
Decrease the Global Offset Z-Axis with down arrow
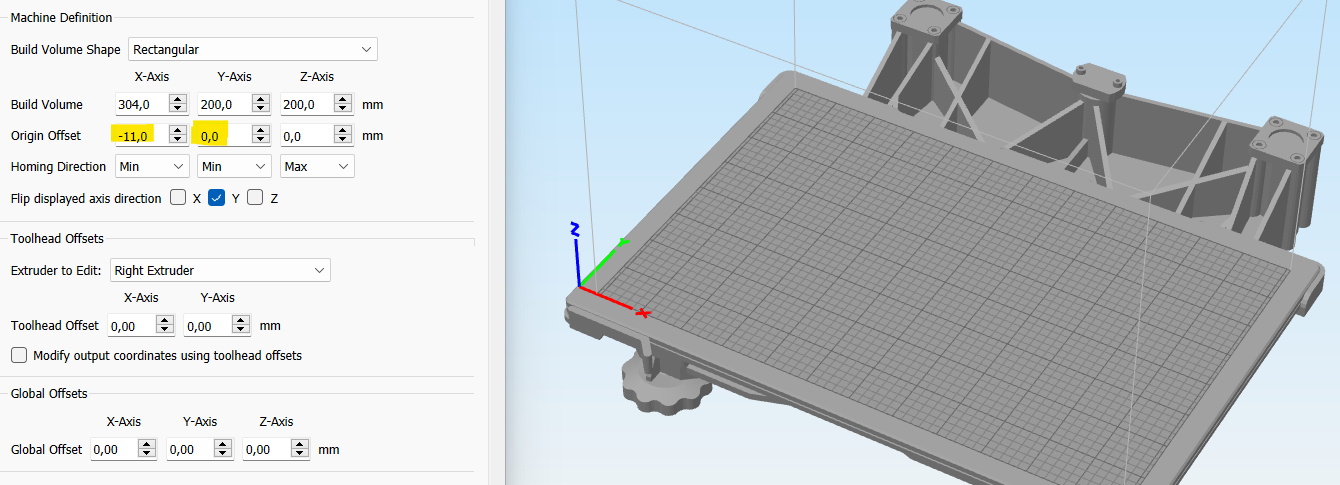(301, 455)
